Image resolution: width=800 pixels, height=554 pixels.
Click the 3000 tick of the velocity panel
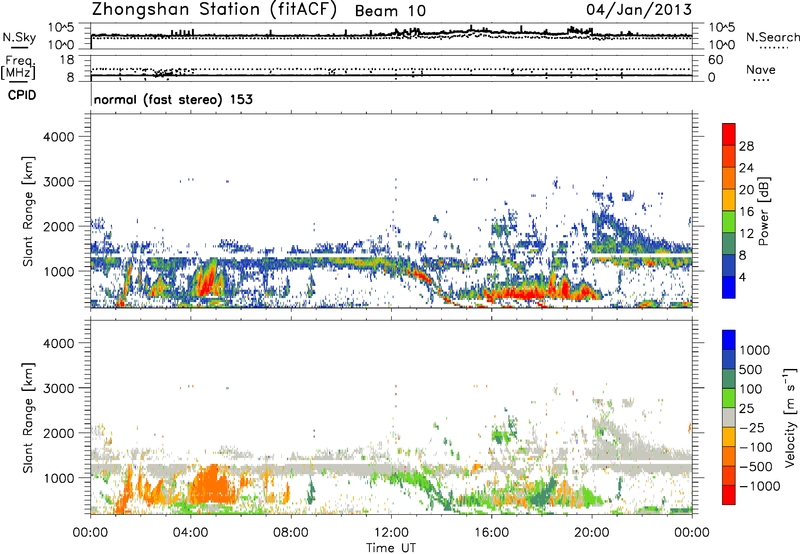point(58,388)
